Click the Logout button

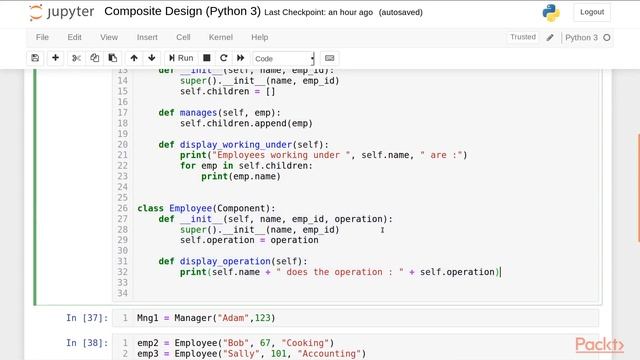click(x=592, y=12)
